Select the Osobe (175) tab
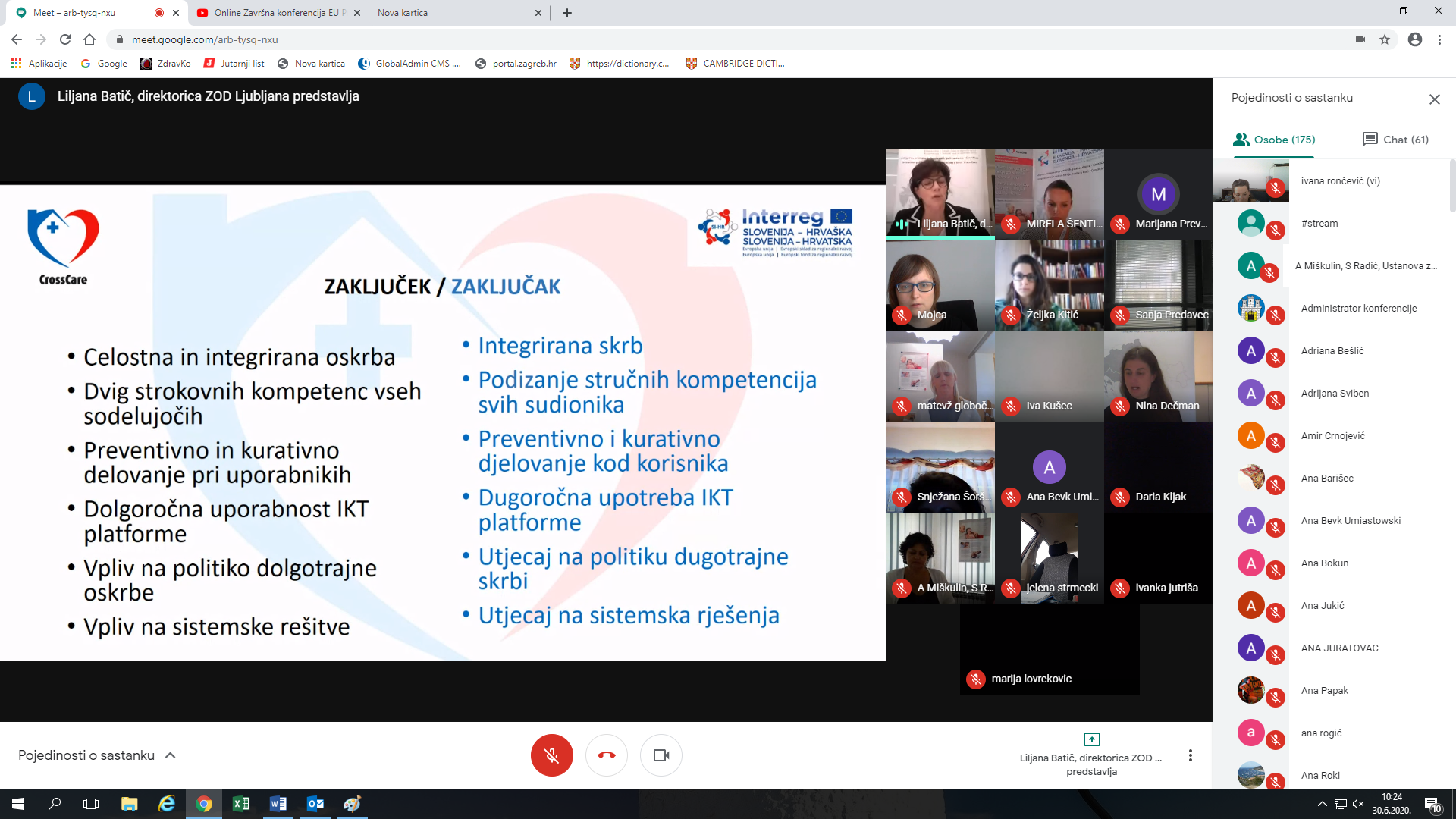 tap(1274, 140)
